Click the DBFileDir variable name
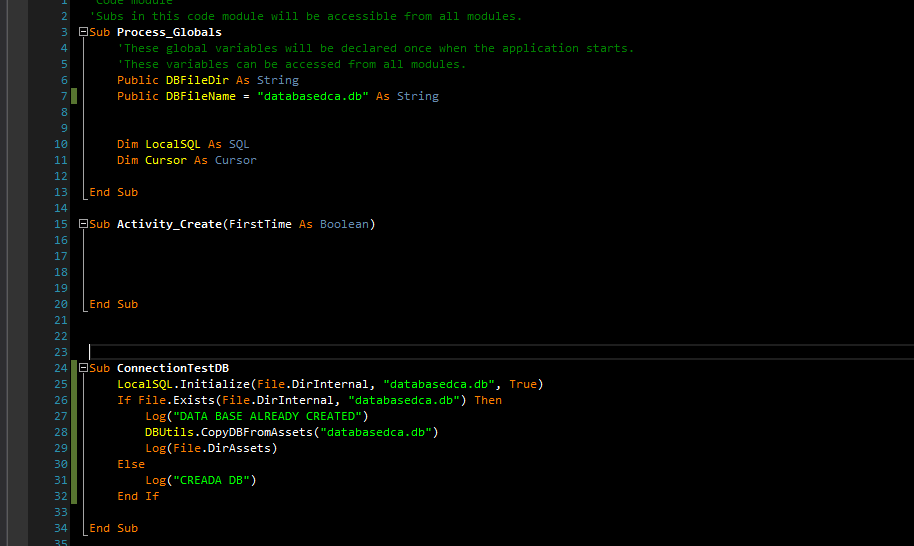914x546 pixels. coord(197,80)
